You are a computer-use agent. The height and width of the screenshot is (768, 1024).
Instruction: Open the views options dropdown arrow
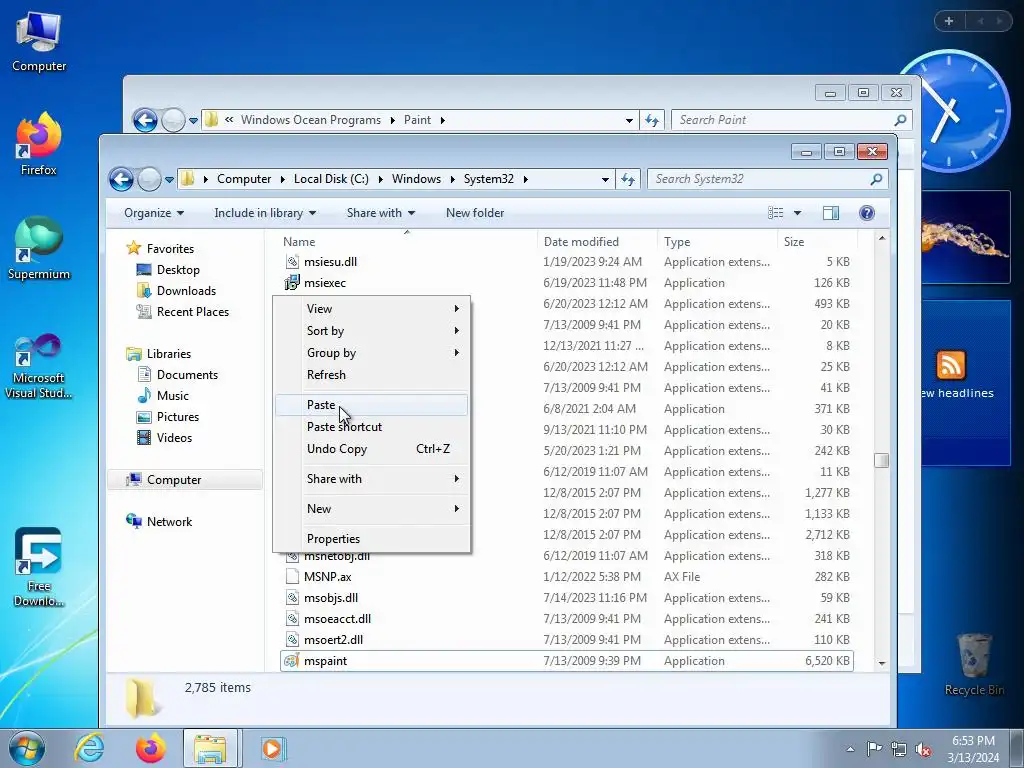[797, 213]
